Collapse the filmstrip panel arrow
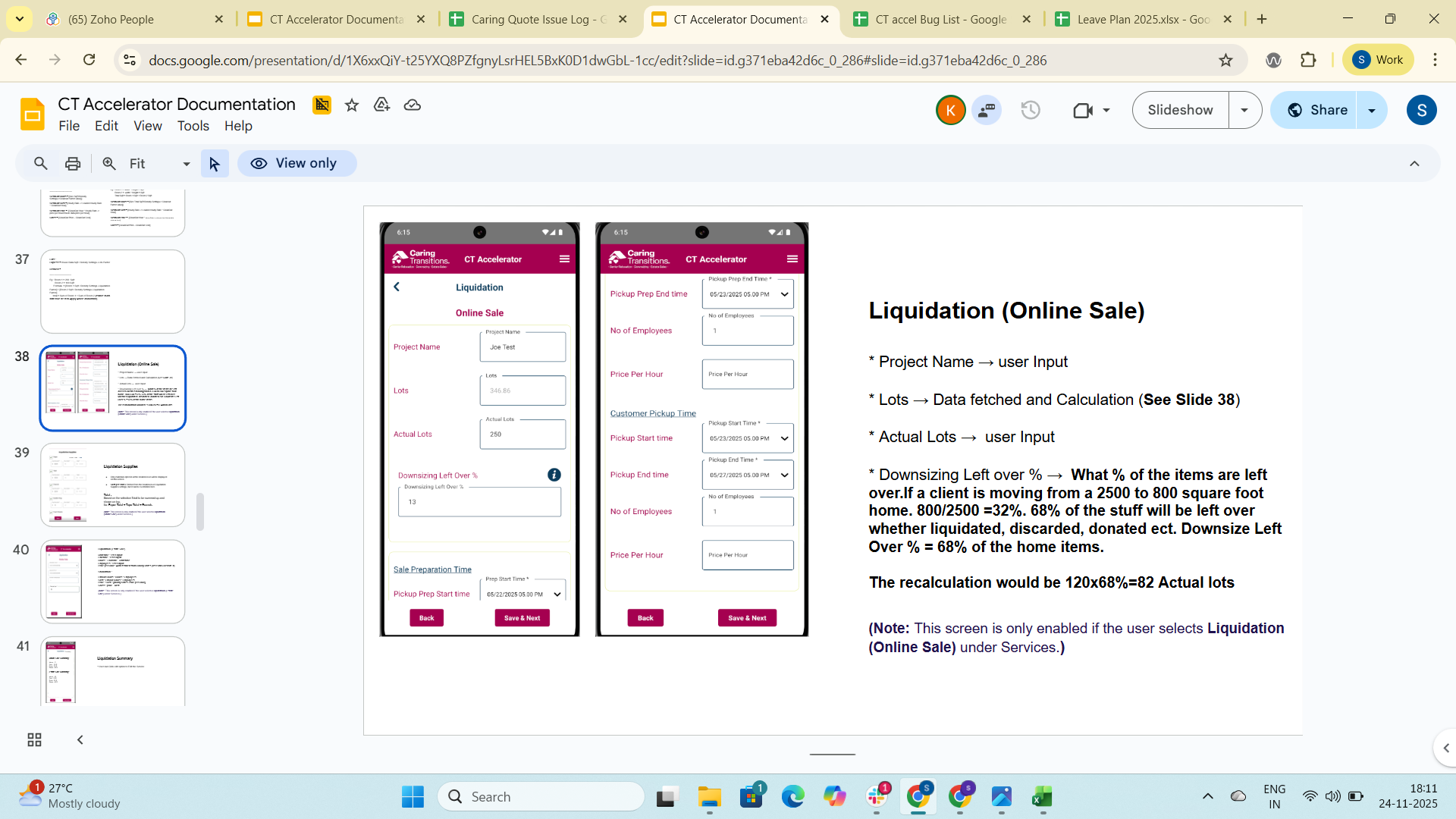The height and width of the screenshot is (819, 1456). click(x=80, y=739)
